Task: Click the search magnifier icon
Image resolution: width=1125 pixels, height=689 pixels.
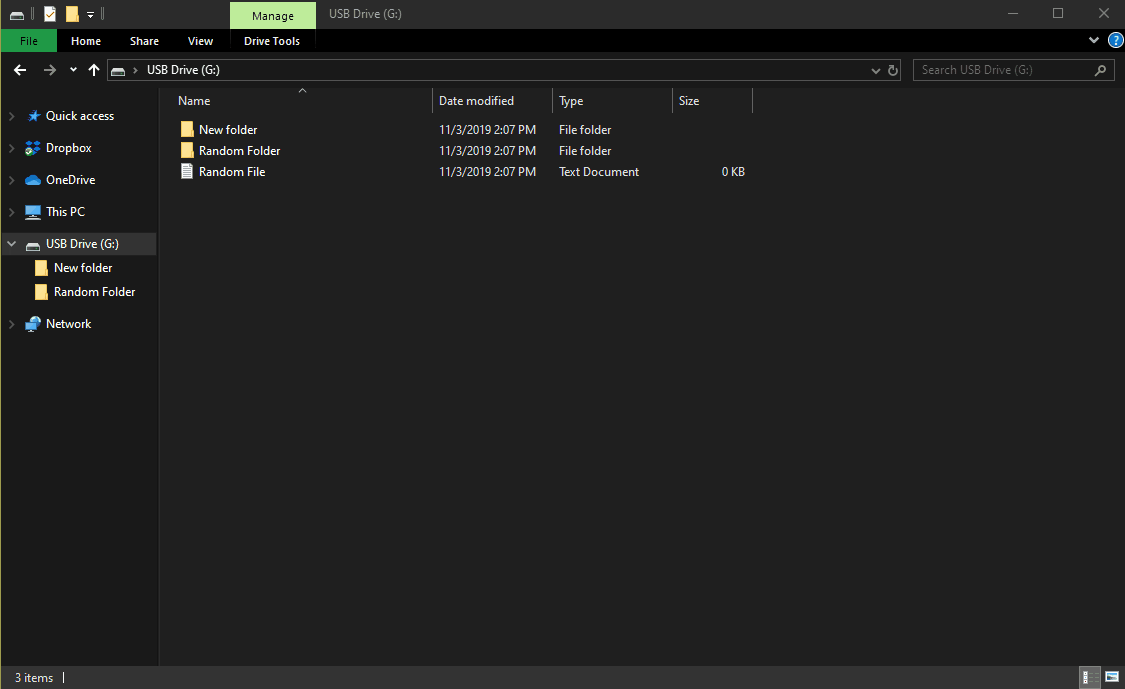Action: pos(1101,70)
